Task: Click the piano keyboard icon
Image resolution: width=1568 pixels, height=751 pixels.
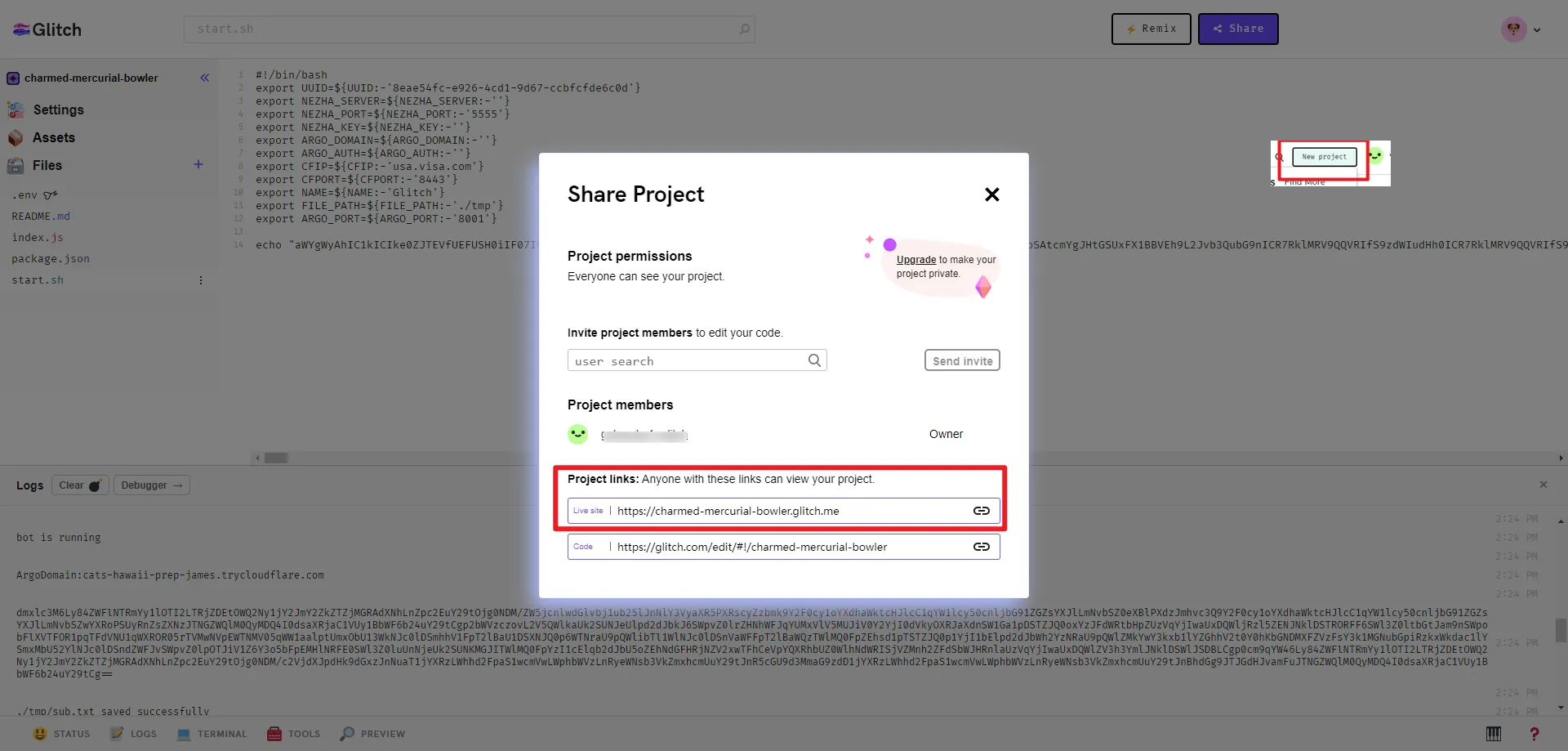Action: (x=1494, y=734)
